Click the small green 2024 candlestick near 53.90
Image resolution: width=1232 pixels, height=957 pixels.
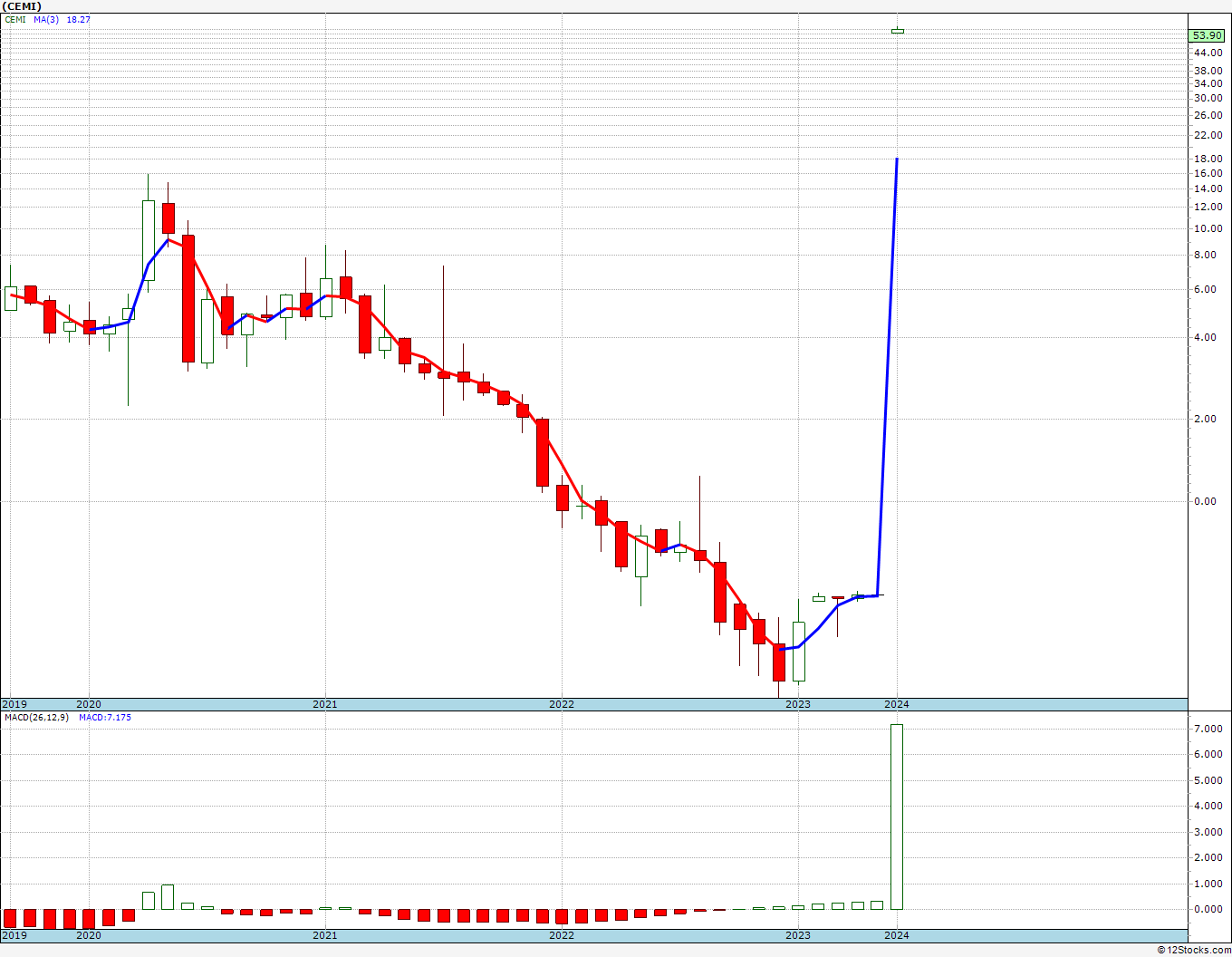pyautogui.click(x=898, y=31)
